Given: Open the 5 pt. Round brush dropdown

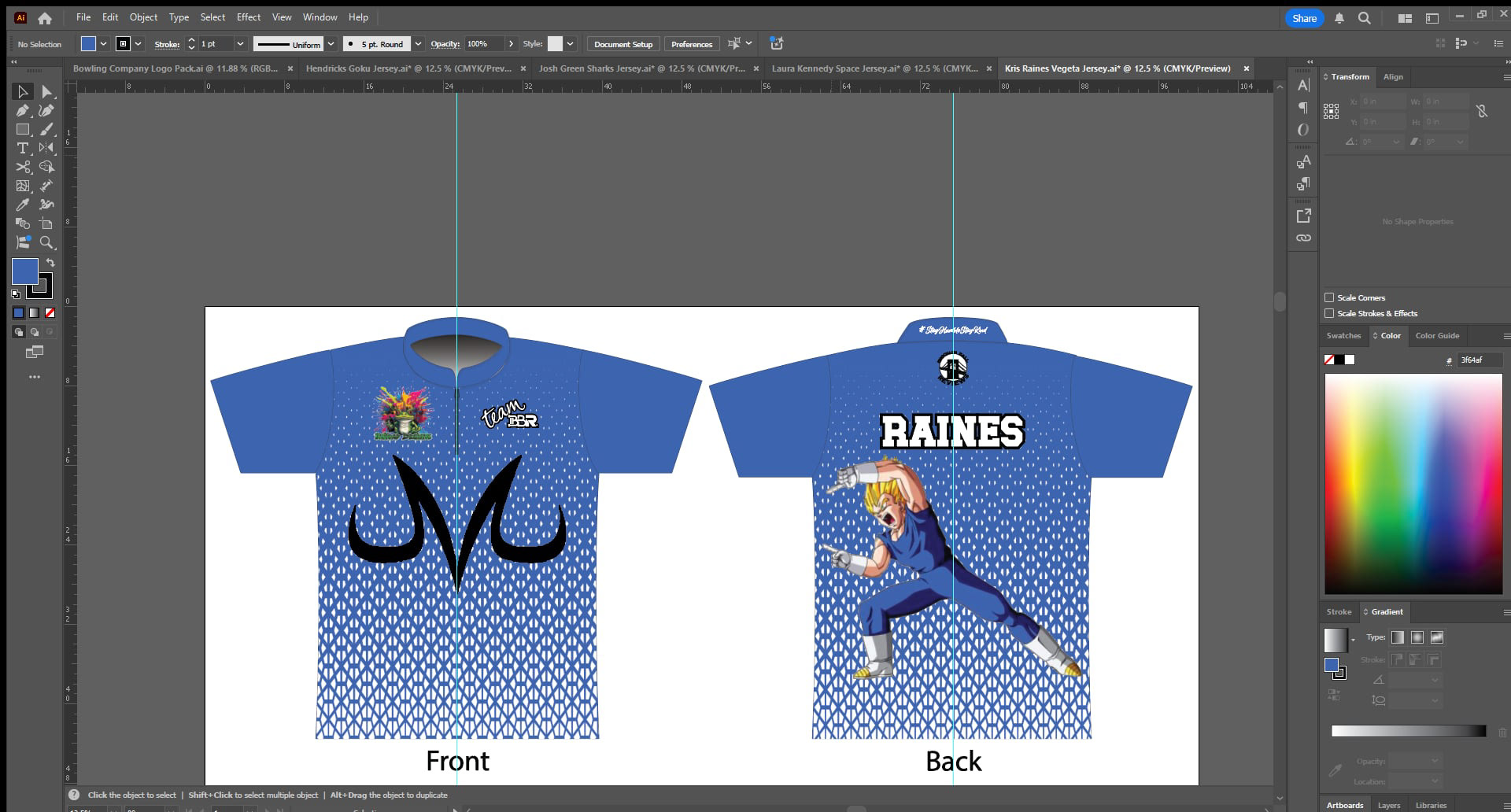Looking at the screenshot, I should (x=418, y=44).
